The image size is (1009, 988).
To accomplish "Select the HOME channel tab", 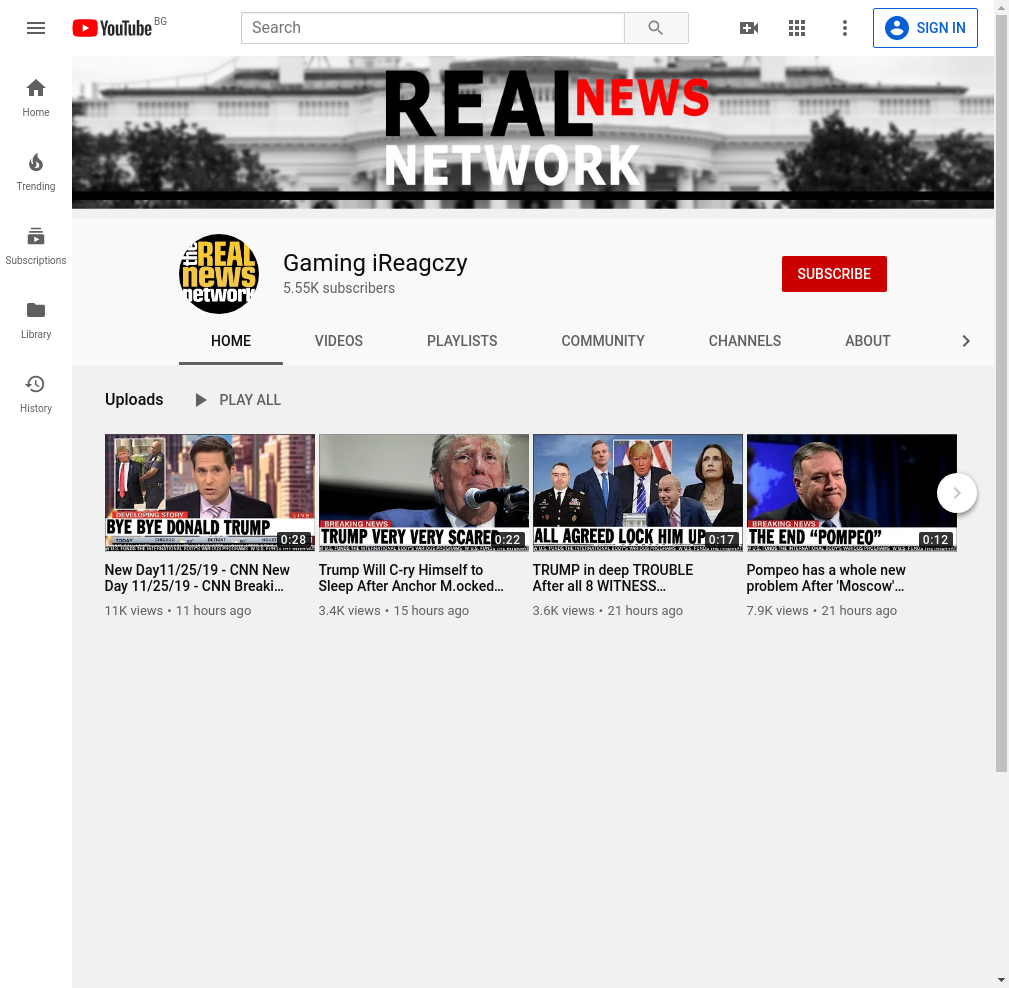I will pos(231,341).
